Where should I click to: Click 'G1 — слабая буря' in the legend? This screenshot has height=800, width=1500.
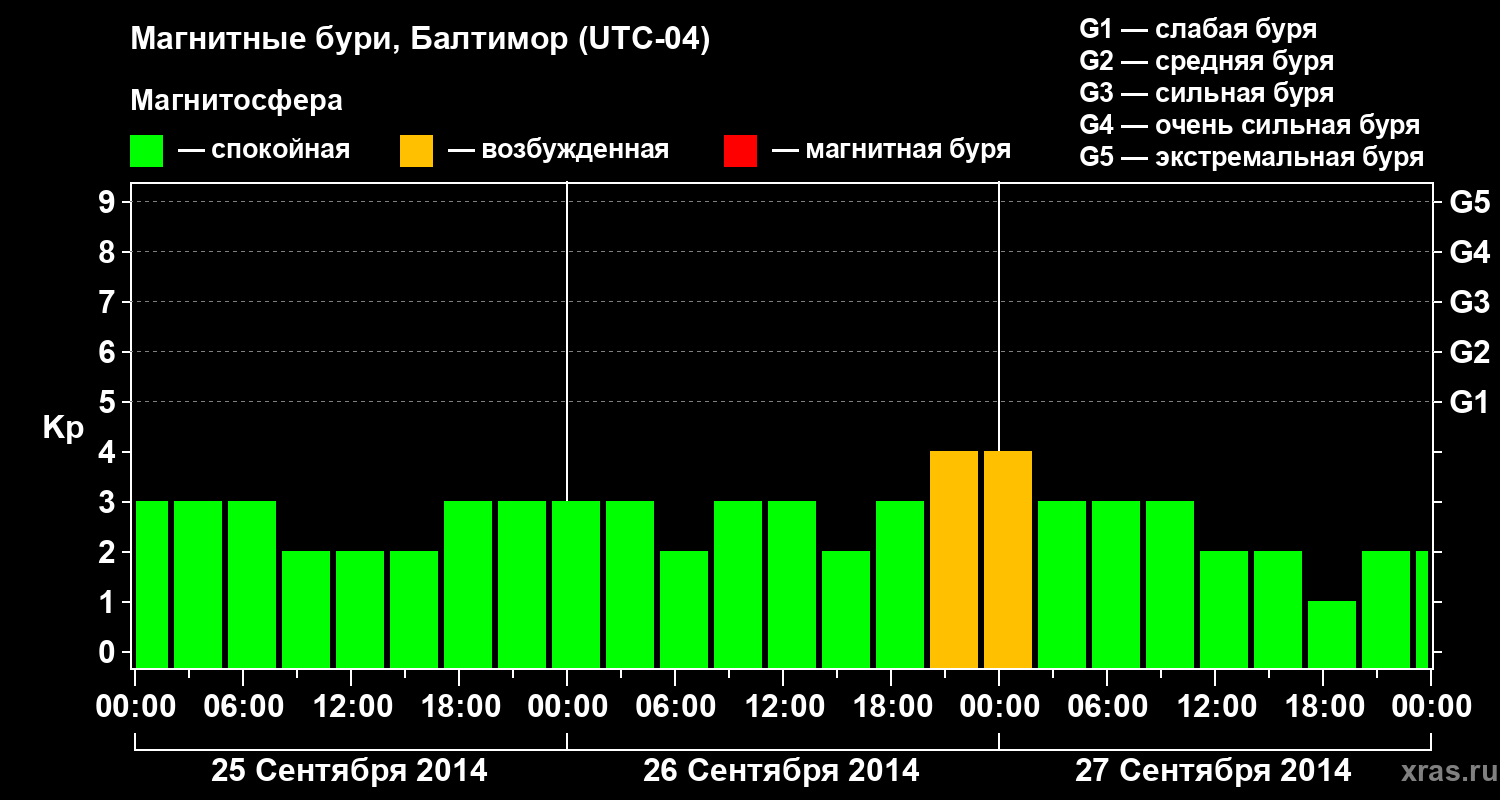1198,29
